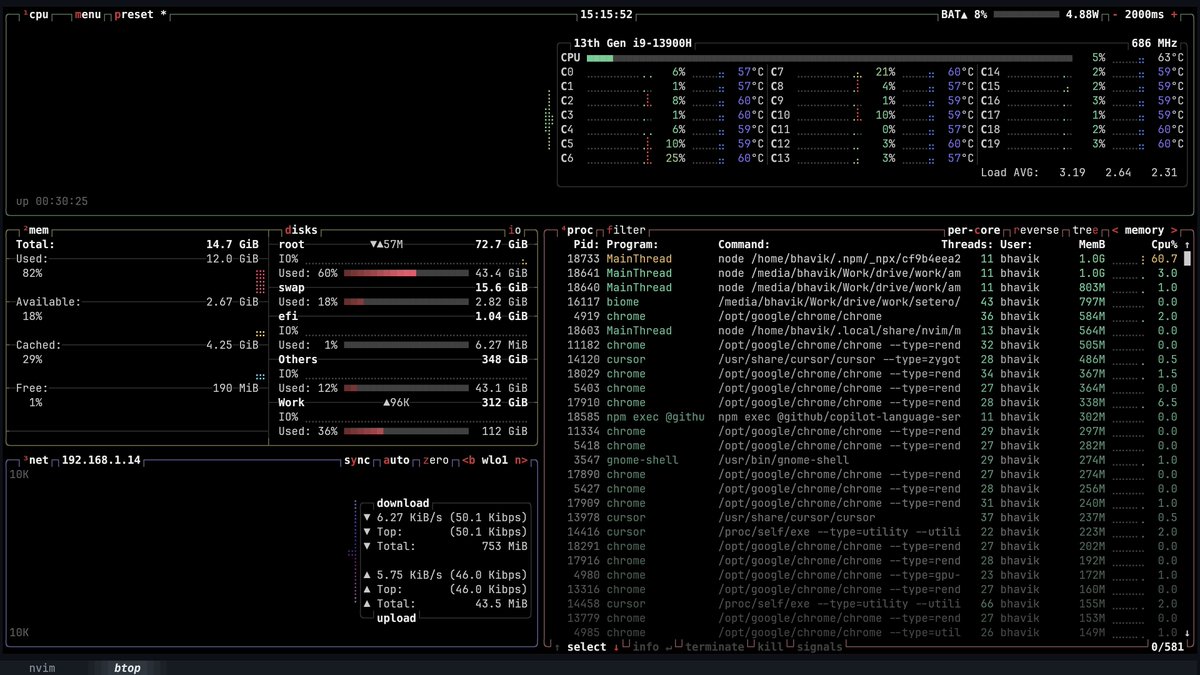Toggle io mode in disks panel
1200x675 pixels.
[x=515, y=230]
